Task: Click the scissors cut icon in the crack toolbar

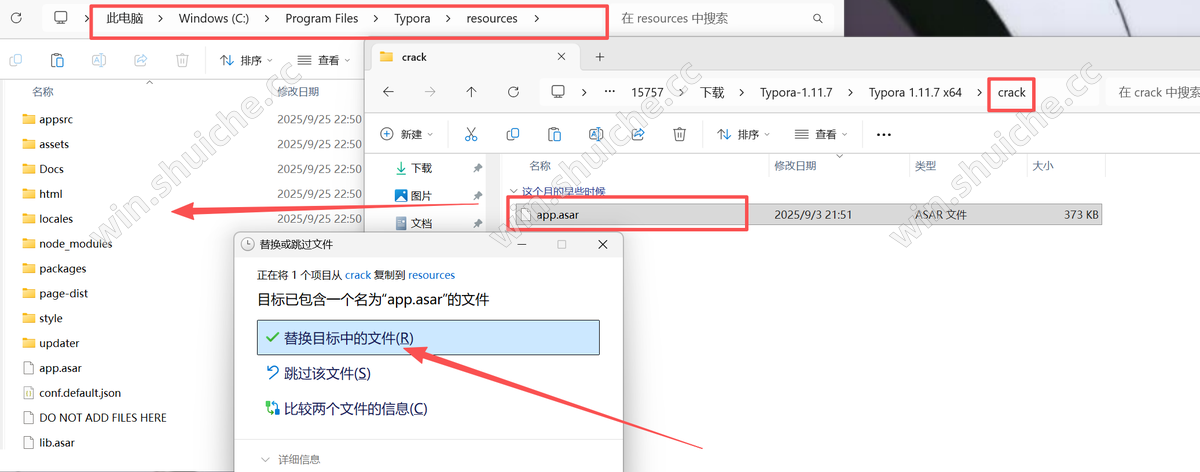Action: pyautogui.click(x=471, y=134)
